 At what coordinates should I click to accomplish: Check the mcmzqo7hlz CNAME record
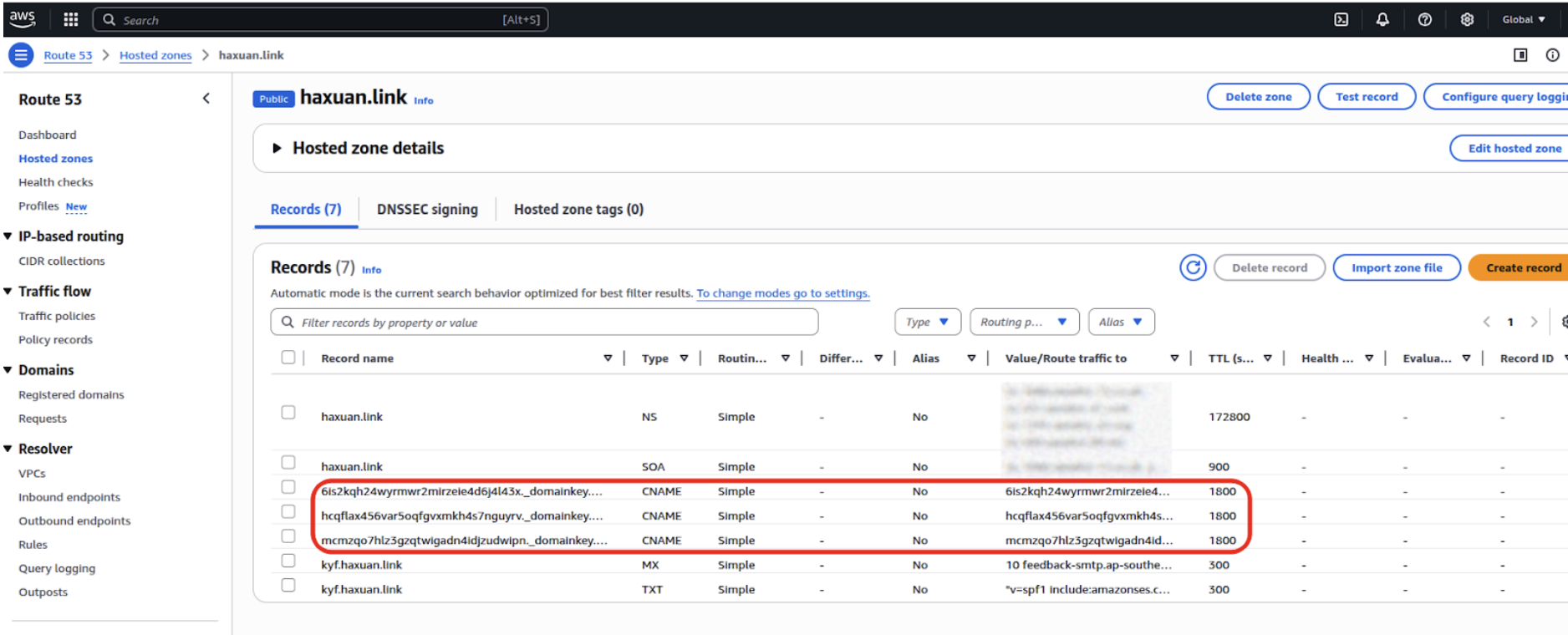click(x=288, y=536)
